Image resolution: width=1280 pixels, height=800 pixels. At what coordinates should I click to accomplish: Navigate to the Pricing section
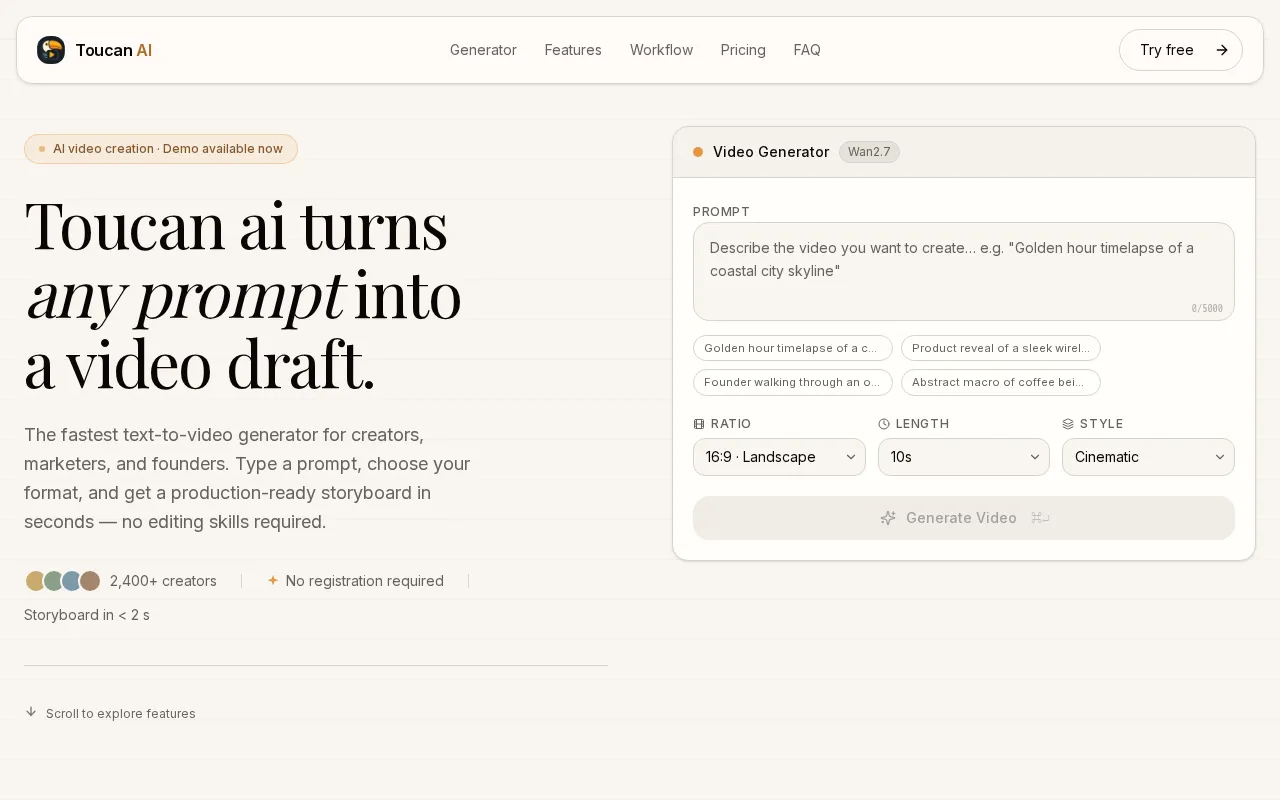tap(743, 50)
